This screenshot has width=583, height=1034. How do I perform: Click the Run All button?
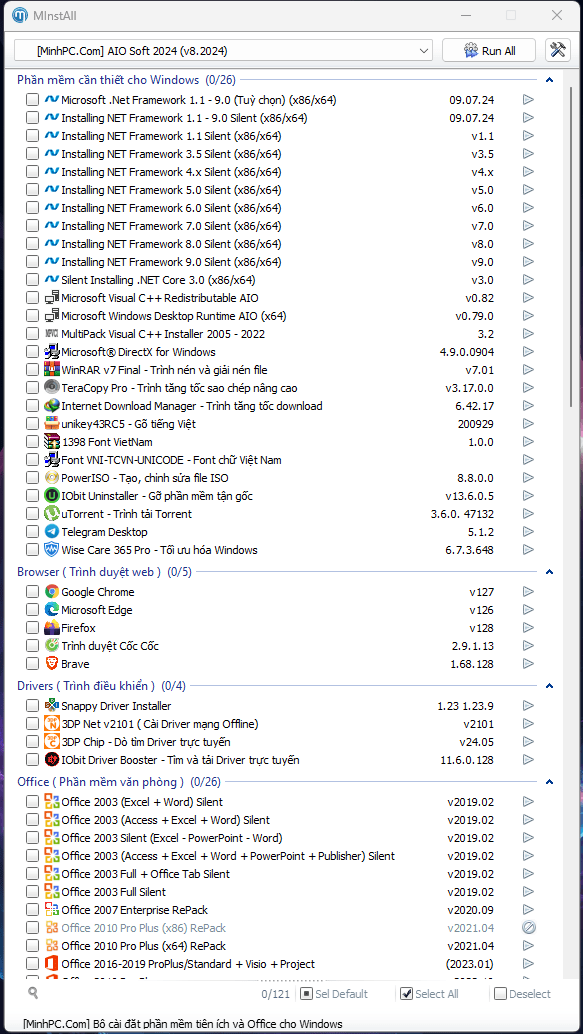(x=490, y=50)
